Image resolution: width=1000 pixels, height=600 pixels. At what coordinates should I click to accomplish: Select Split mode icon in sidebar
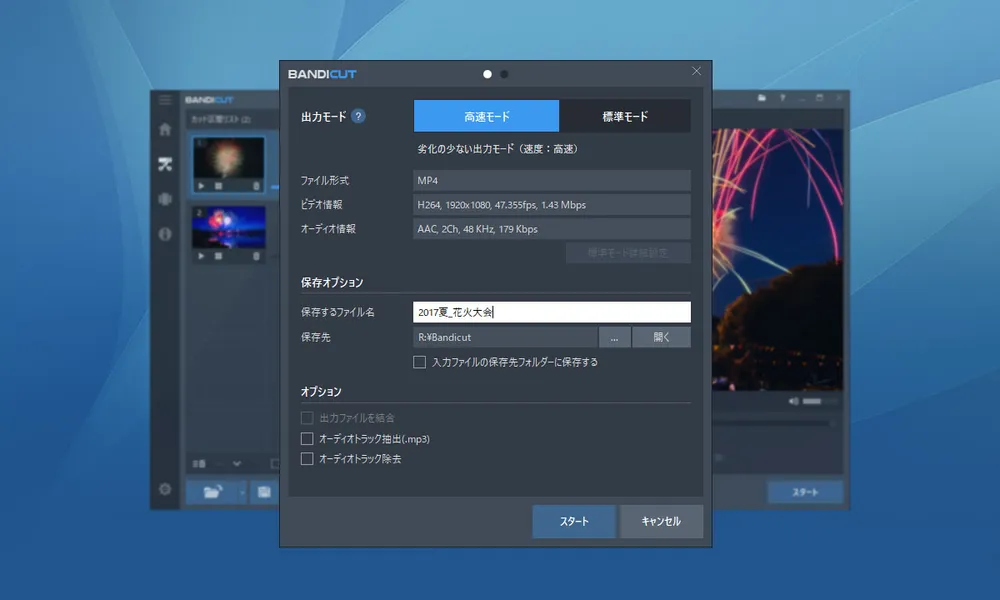tap(165, 199)
